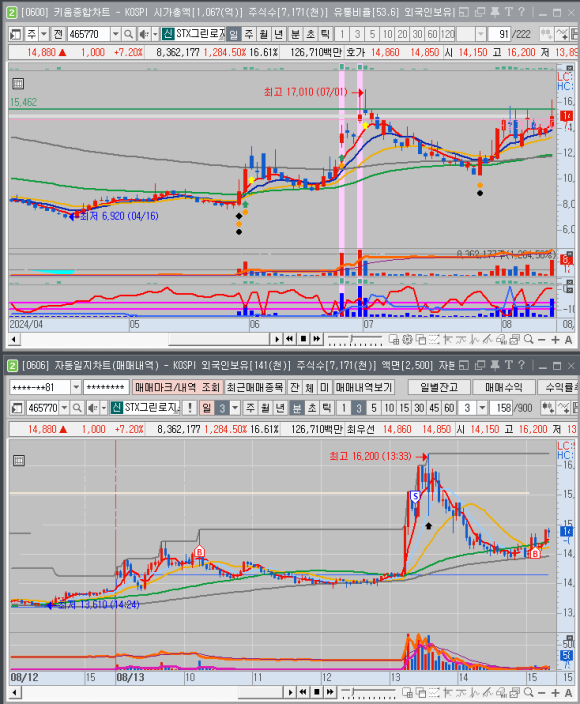
Task: Click the stop button under bottom chart
Action: tap(317, 692)
